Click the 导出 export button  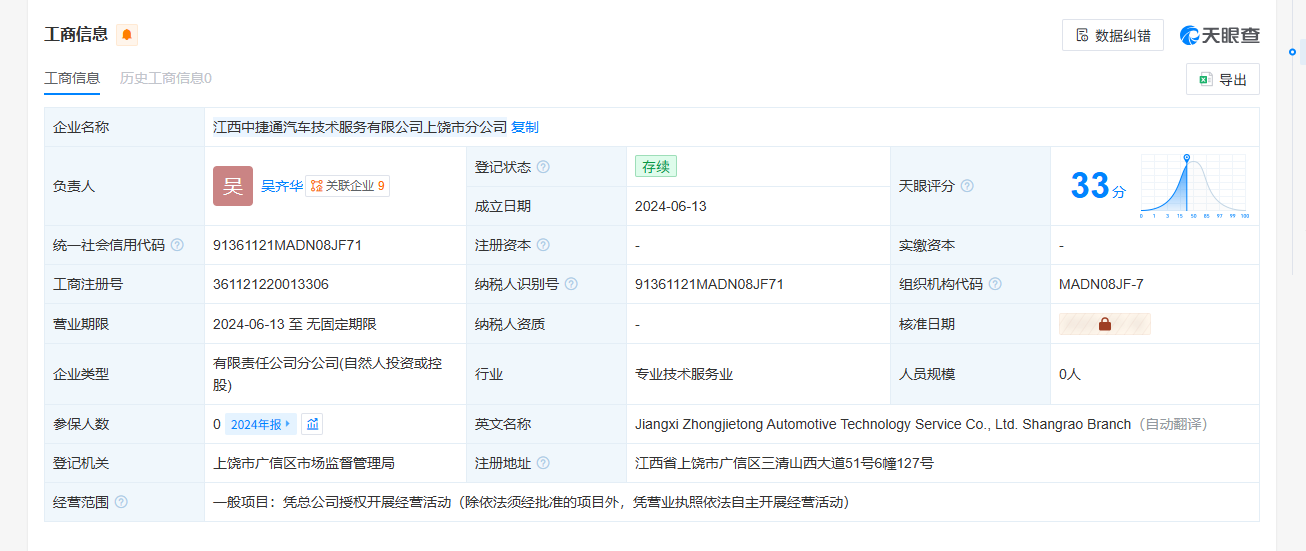pos(1222,79)
